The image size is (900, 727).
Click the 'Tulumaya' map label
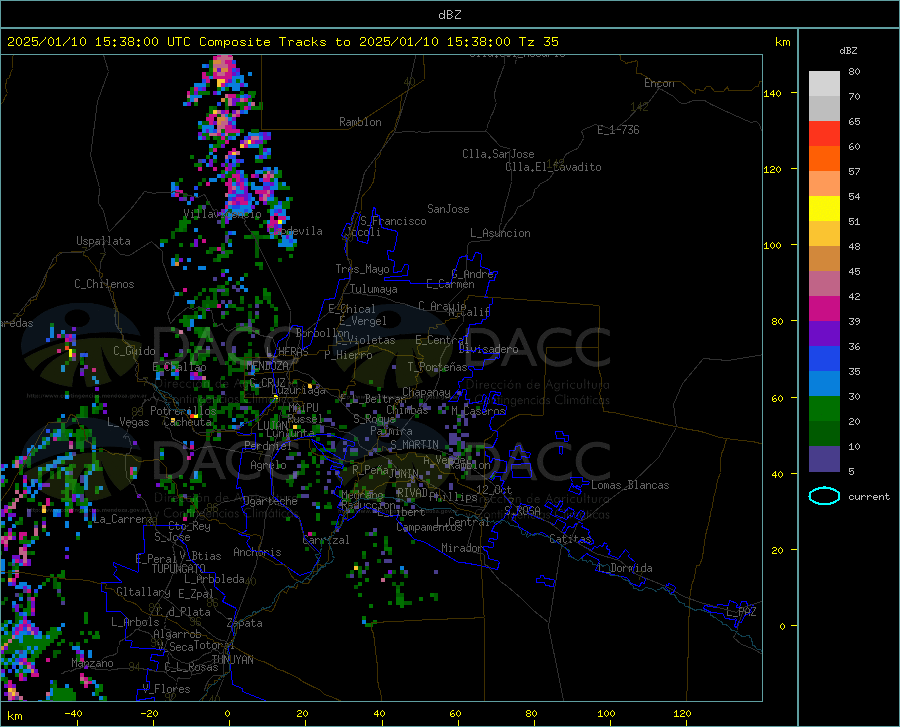(374, 290)
